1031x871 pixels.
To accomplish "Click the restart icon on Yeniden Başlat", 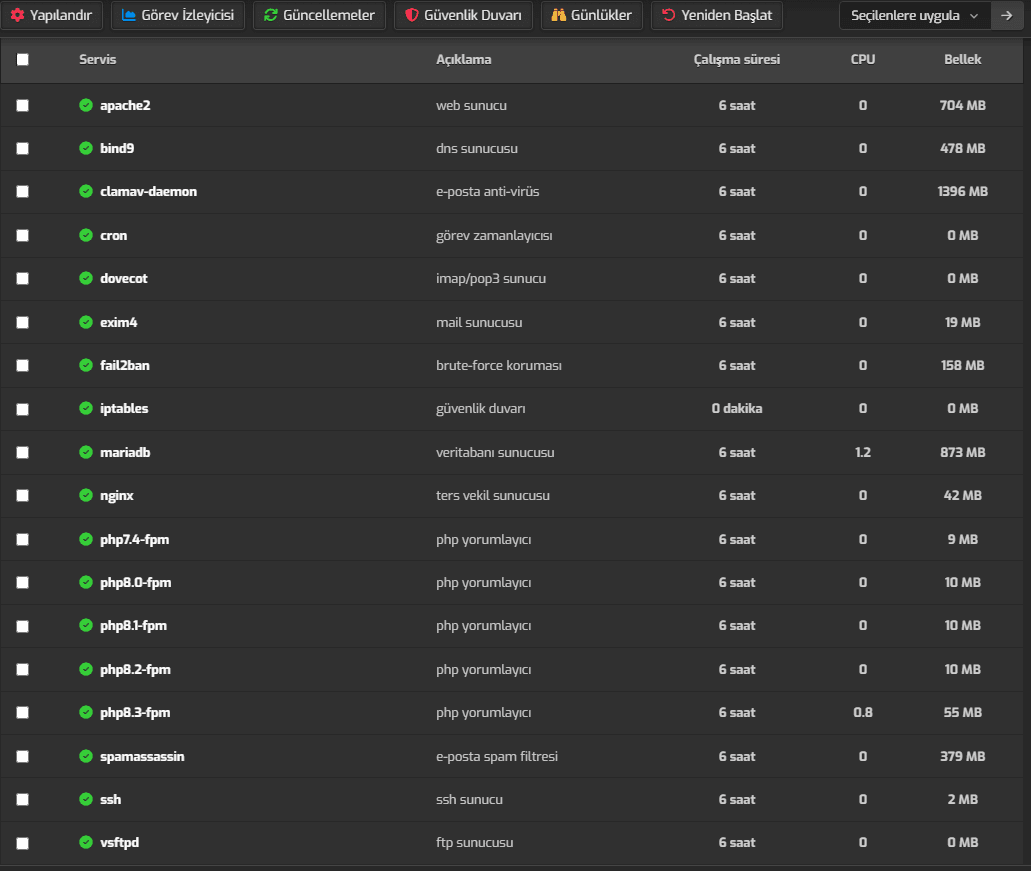I will (x=668, y=16).
